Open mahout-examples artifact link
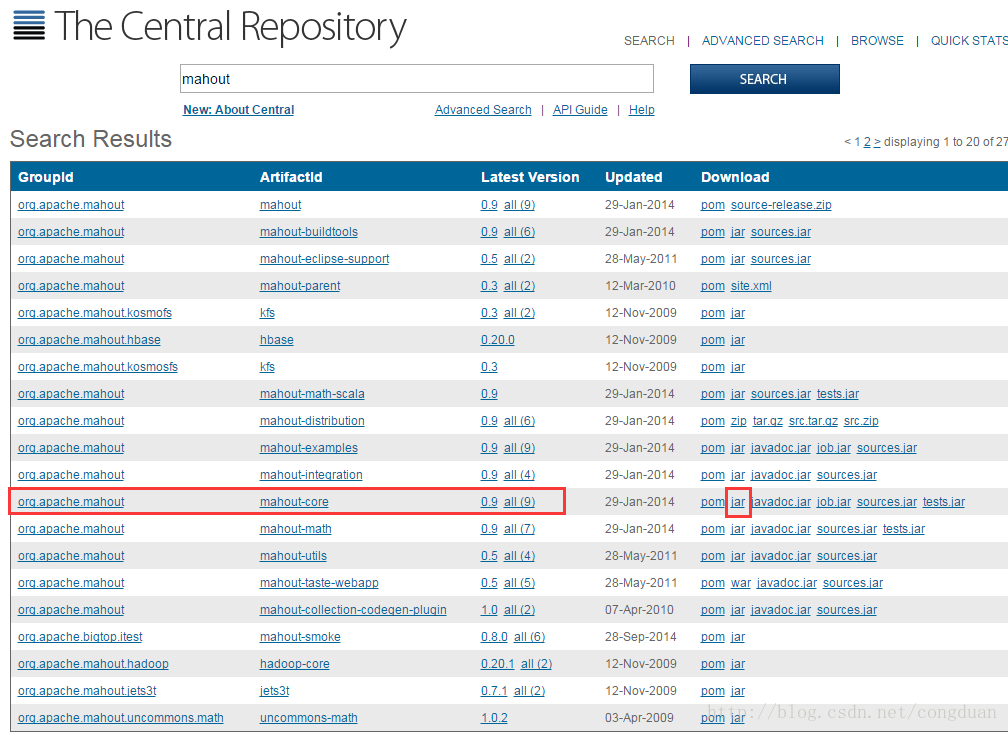 (309, 448)
